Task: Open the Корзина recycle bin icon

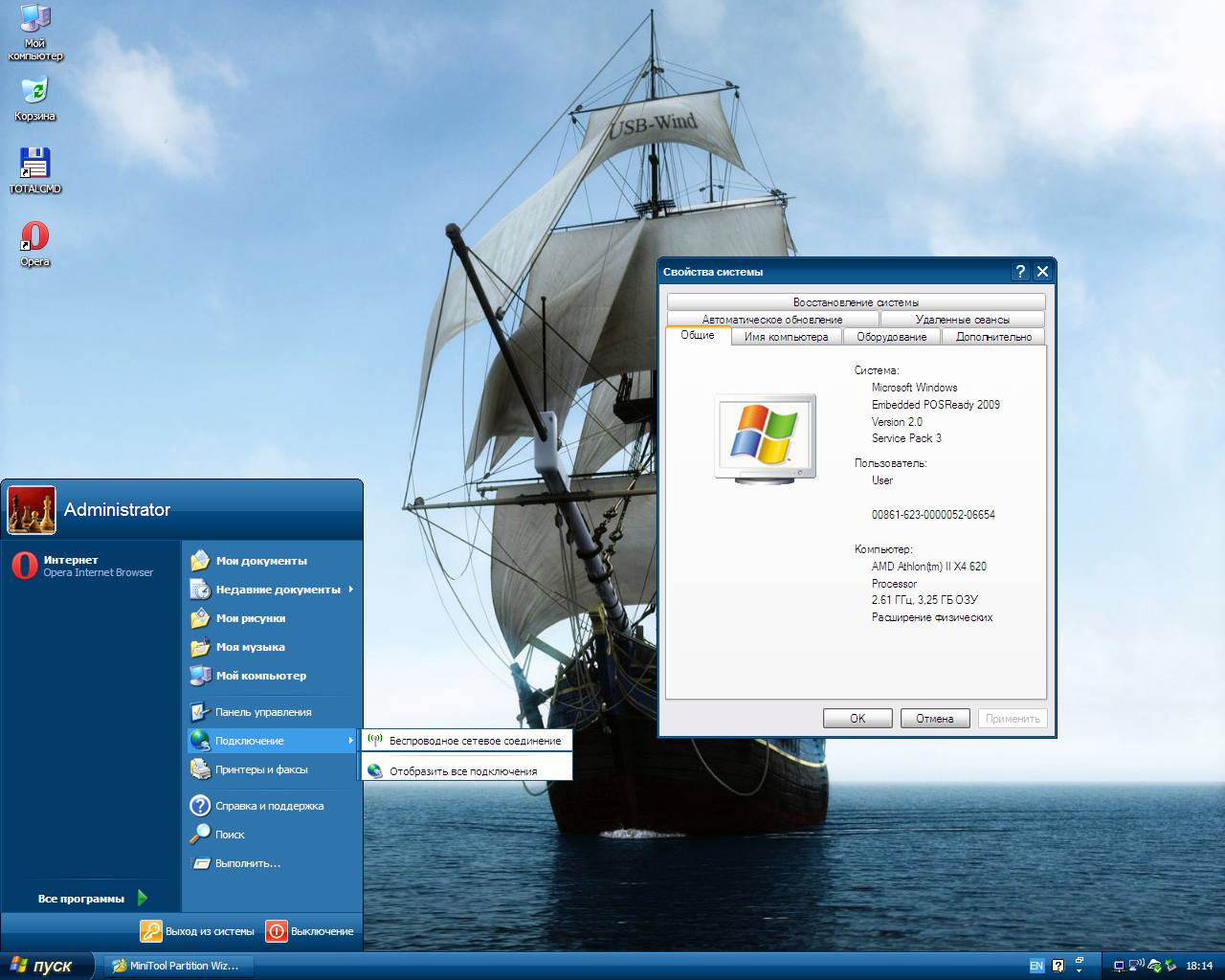Action: coord(35,91)
